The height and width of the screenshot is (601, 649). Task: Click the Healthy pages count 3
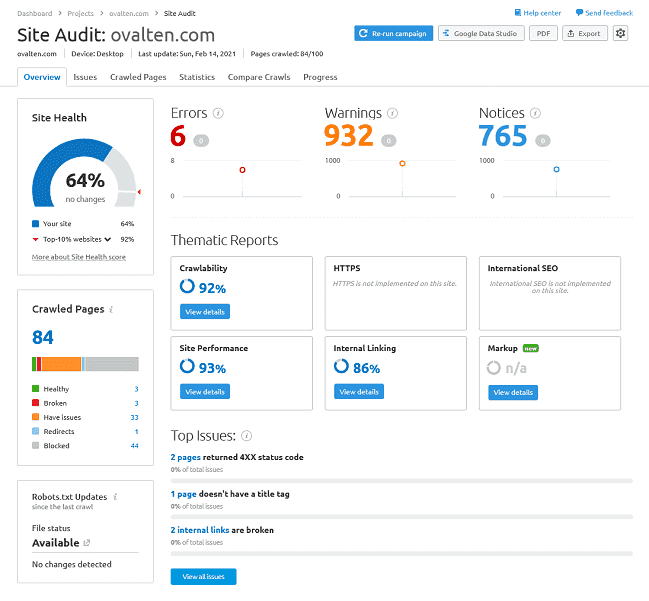(136, 389)
